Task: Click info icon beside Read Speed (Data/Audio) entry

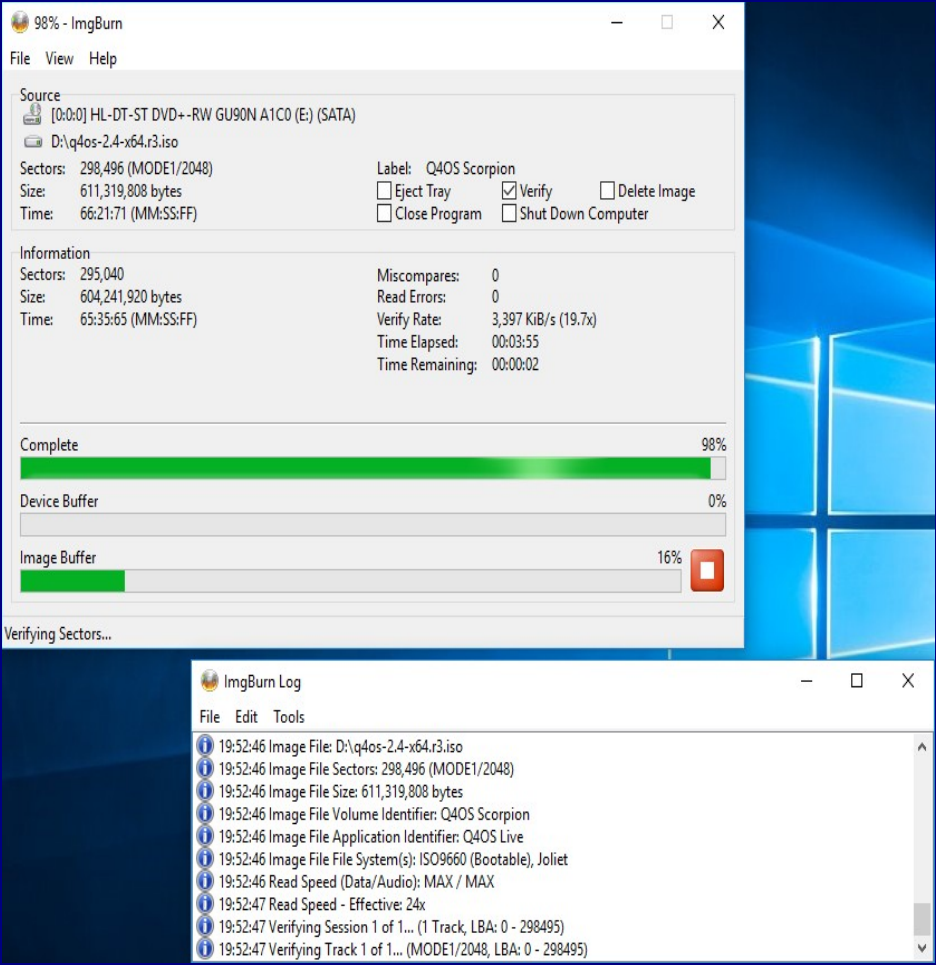Action: 205,881
